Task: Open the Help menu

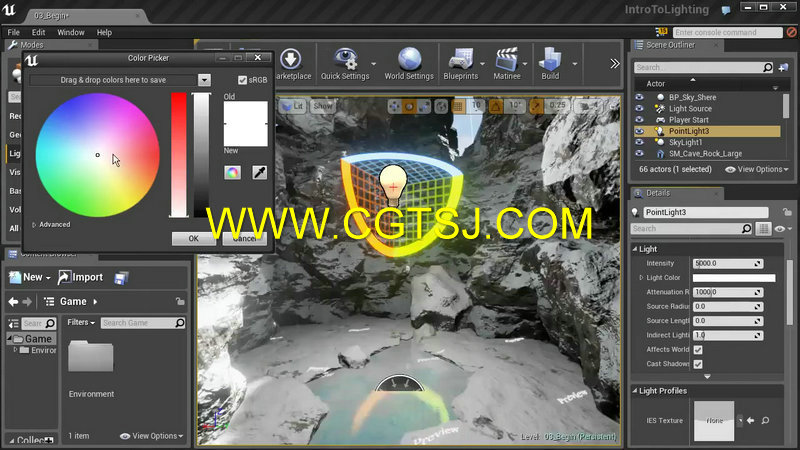Action: click(104, 32)
